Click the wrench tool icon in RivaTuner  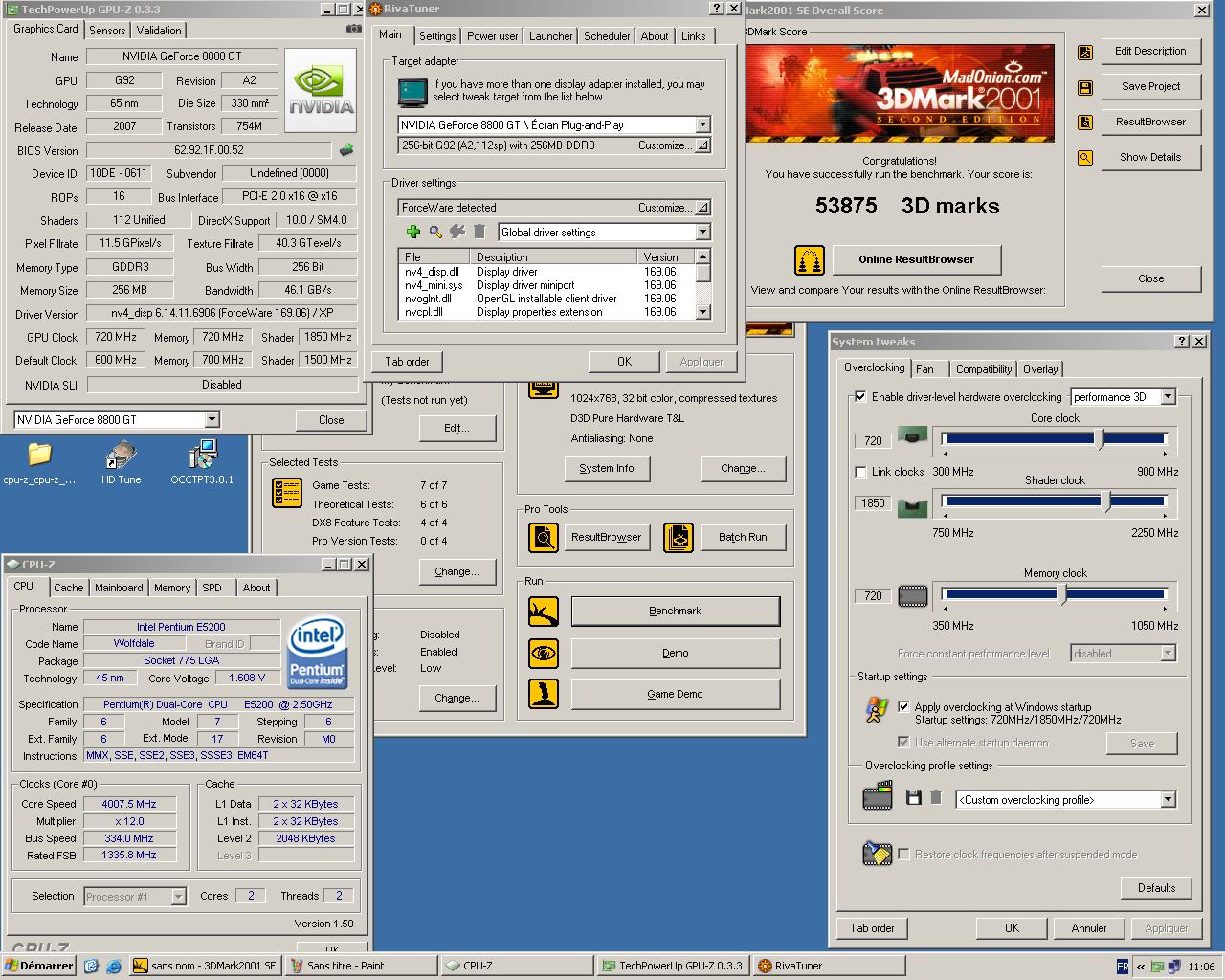coord(457,232)
